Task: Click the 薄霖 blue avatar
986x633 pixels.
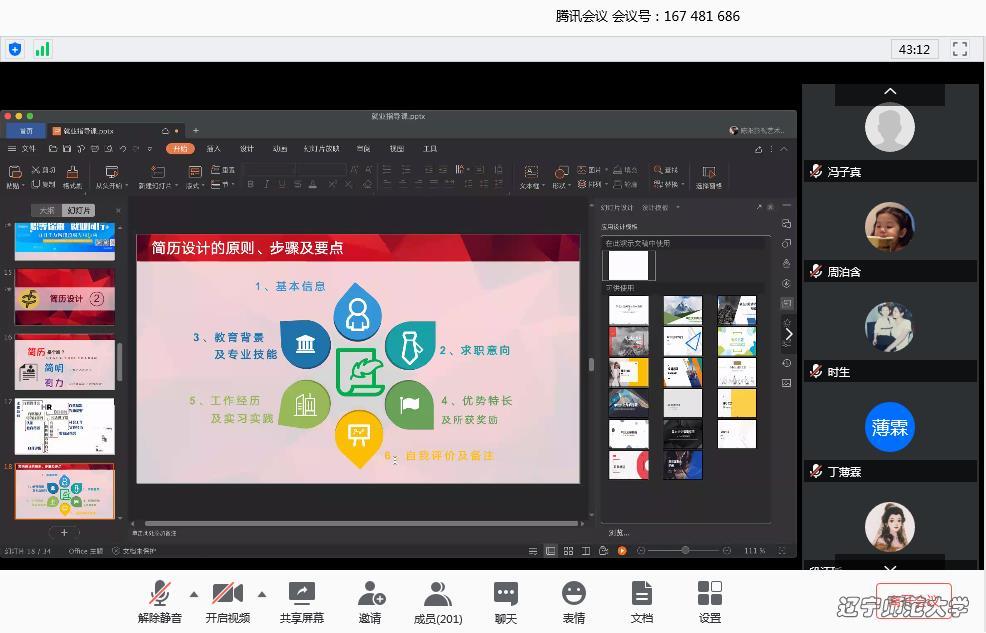Action: [x=890, y=427]
